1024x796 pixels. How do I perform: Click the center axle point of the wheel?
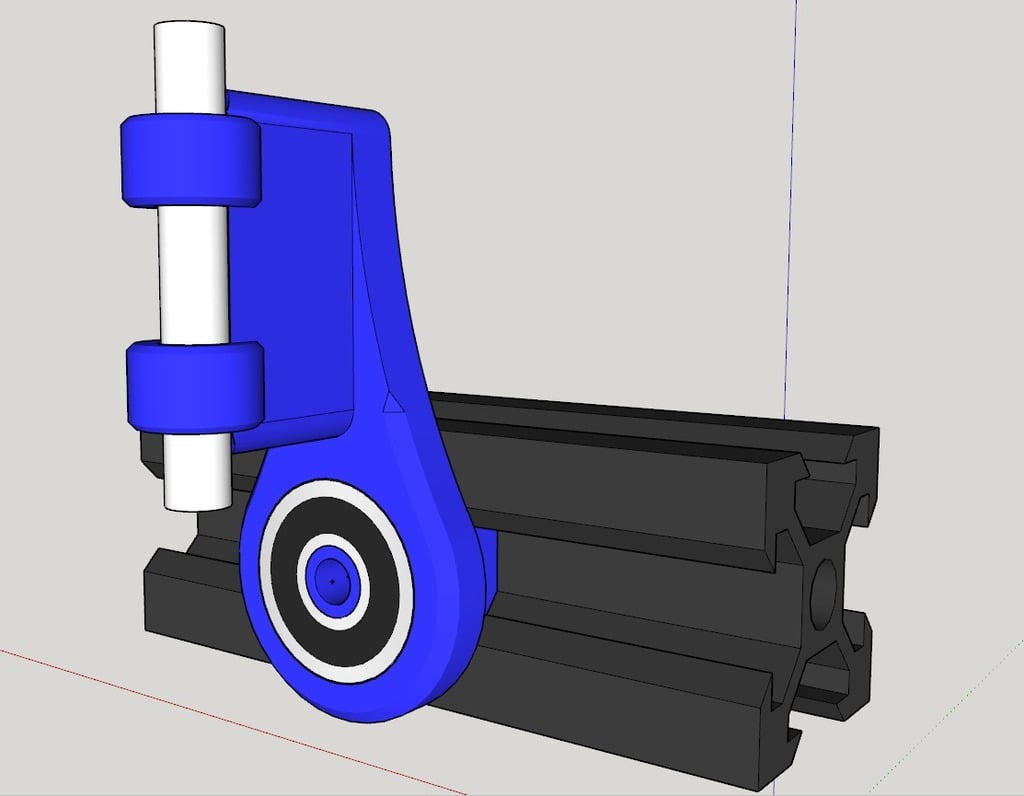[x=330, y=582]
